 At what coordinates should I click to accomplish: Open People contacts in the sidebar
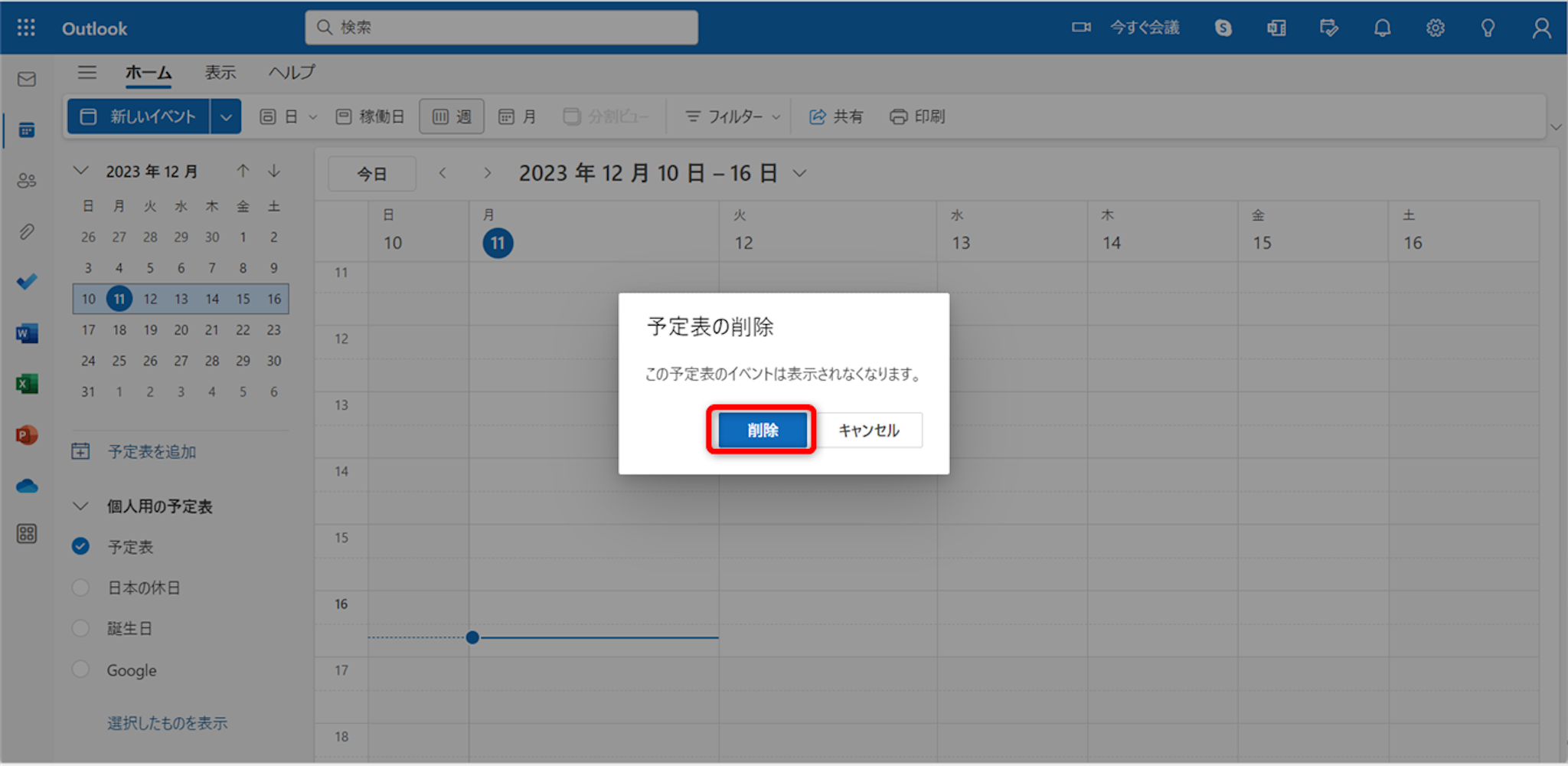click(x=27, y=181)
